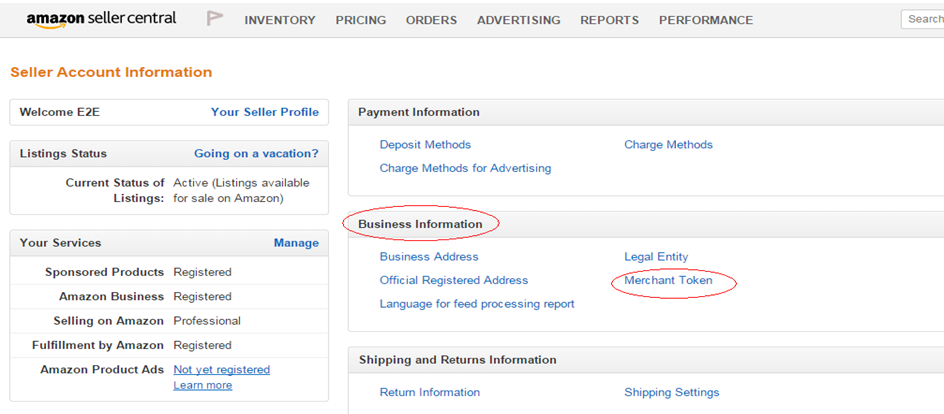Click Manage in Your Services
This screenshot has height=414, width=944.
pos(296,243)
